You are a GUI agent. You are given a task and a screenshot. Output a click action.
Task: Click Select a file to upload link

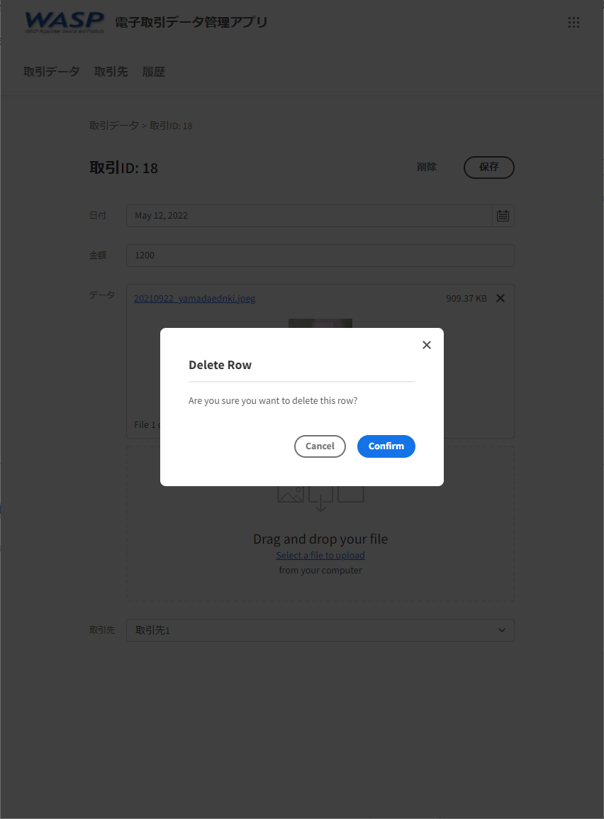point(320,555)
